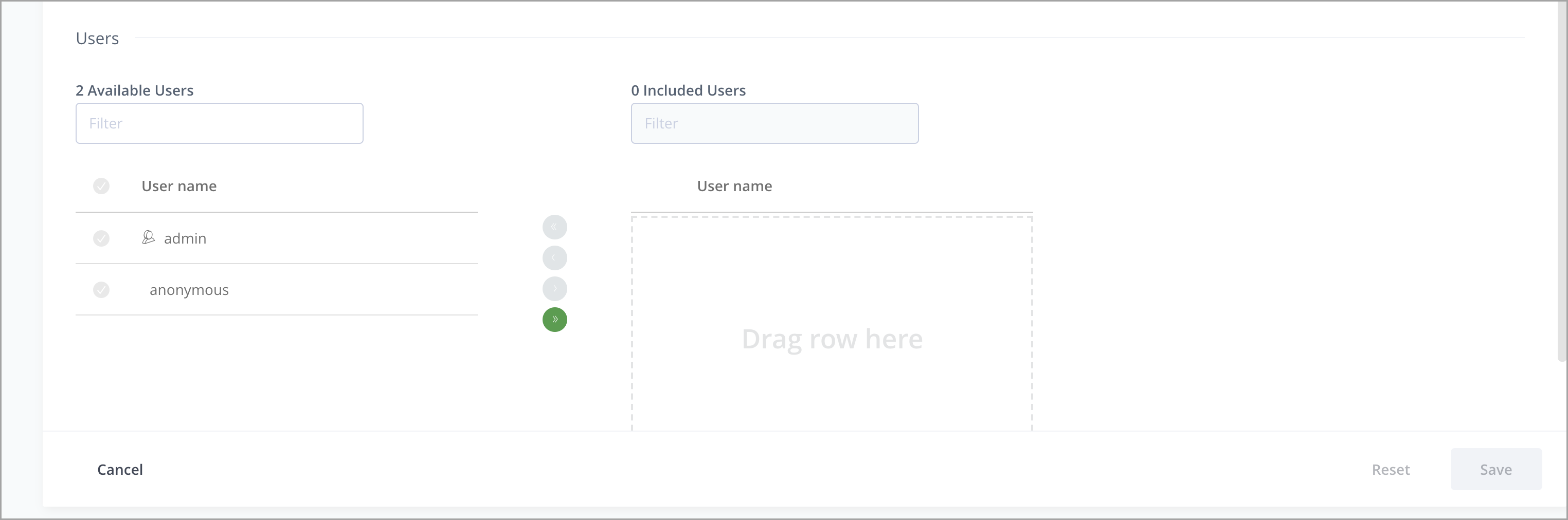The height and width of the screenshot is (520, 1568).
Task: Click the single left arrow to remove selected users
Action: point(554,257)
